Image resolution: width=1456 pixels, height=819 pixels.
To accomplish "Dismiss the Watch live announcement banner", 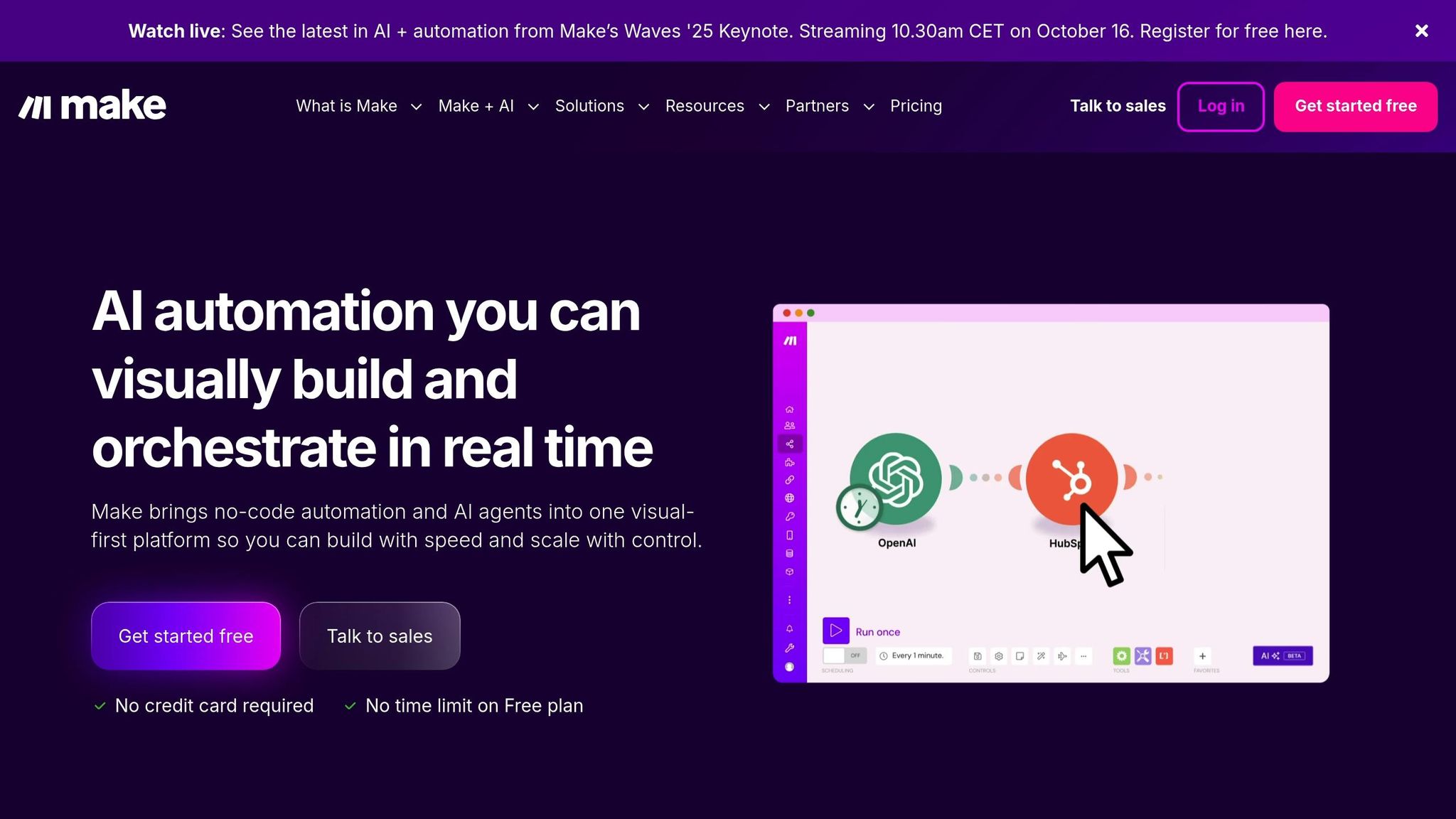I will (x=1421, y=31).
